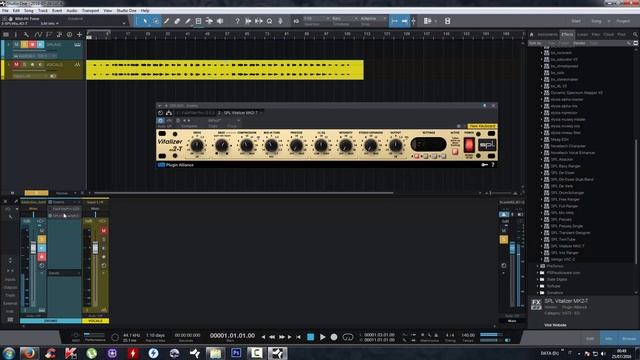Screen dimensions: 640x360
Task: Mute the first (blue) track
Action: [16, 44]
